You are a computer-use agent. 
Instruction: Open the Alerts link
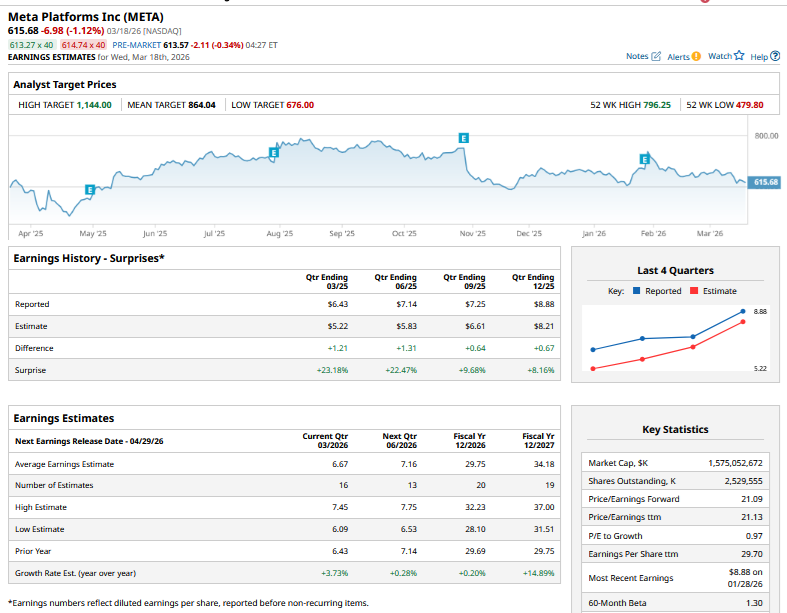tap(677, 57)
